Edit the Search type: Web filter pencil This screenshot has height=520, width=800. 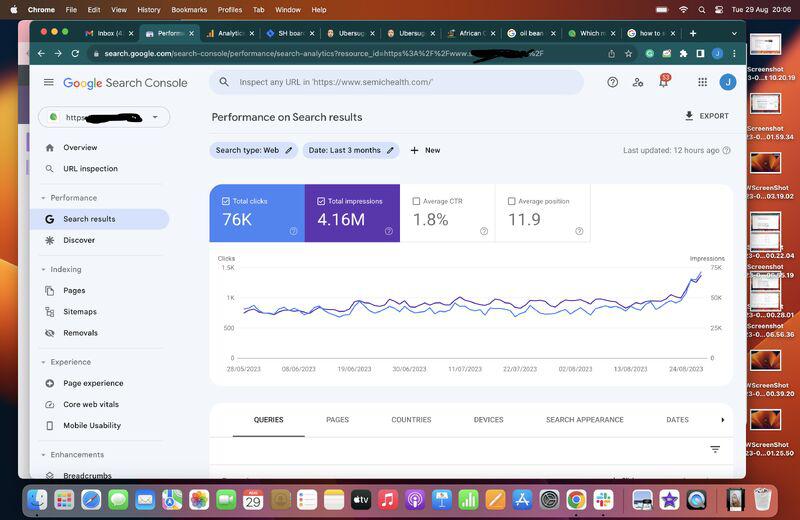coord(289,150)
